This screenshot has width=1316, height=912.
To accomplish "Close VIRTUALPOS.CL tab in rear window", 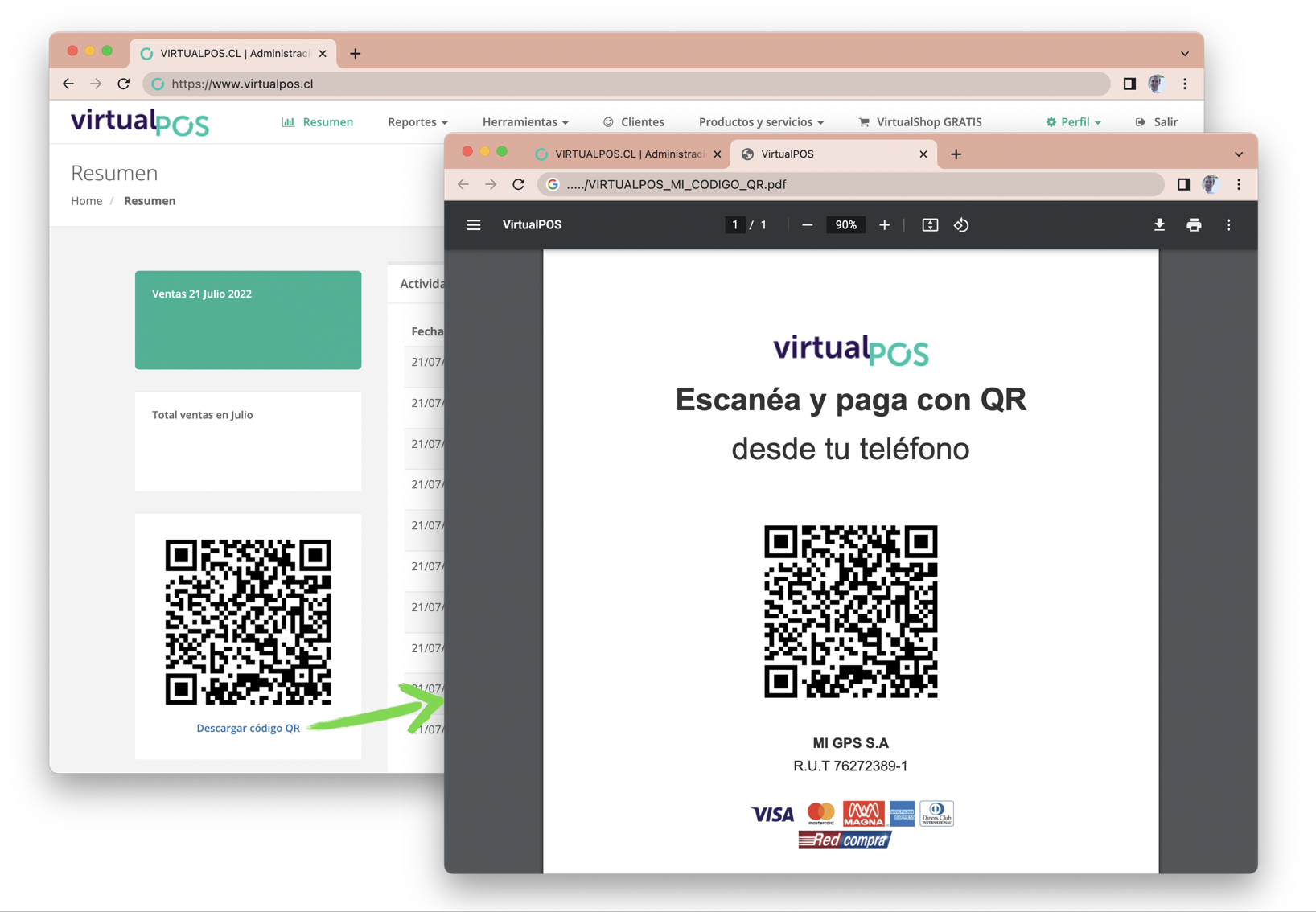I will point(323,54).
